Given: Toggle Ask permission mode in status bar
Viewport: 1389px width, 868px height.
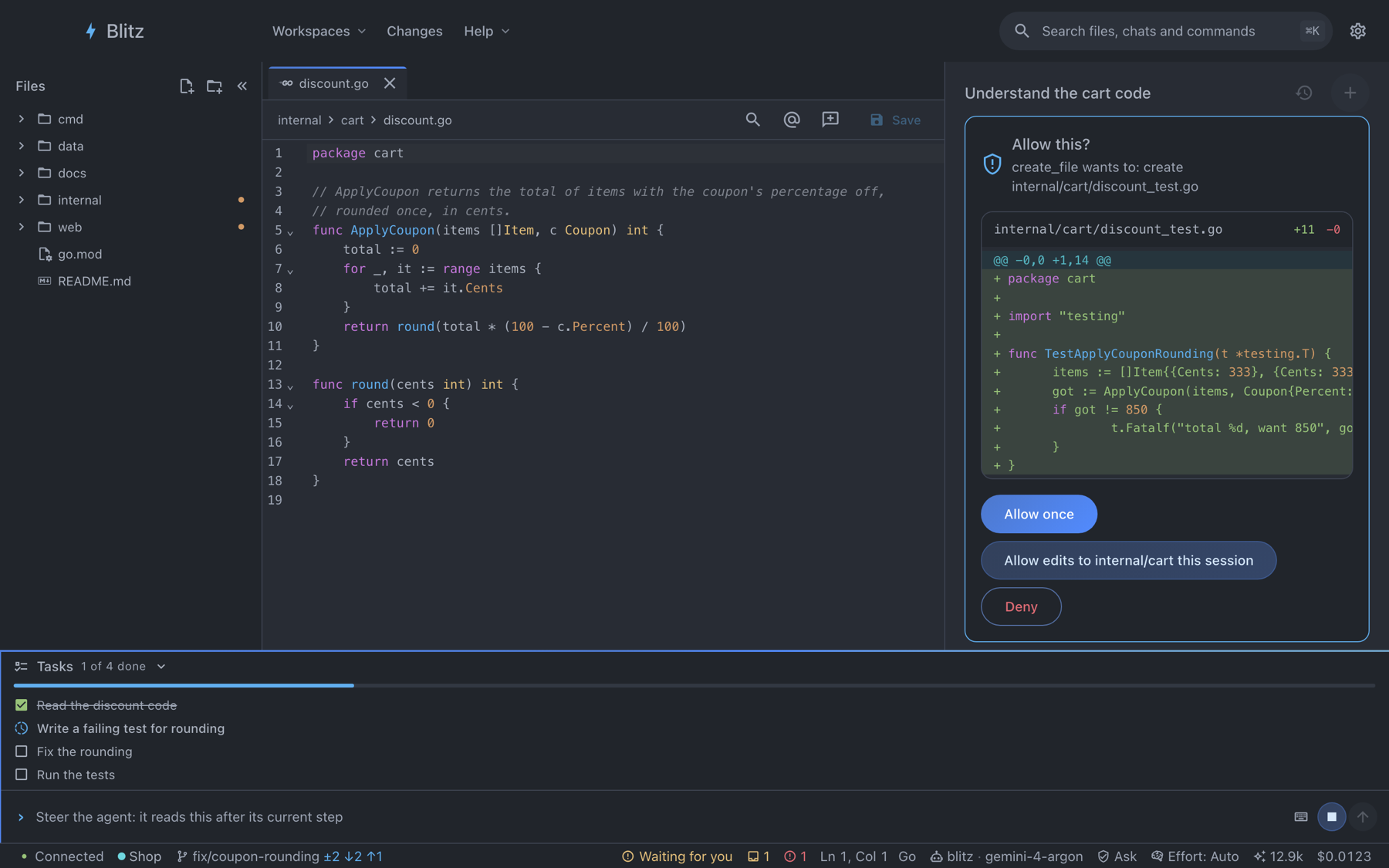Looking at the screenshot, I should [x=1117, y=856].
